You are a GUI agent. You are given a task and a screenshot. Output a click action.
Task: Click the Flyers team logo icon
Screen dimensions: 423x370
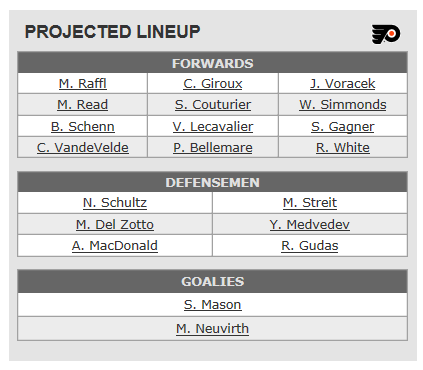386,34
